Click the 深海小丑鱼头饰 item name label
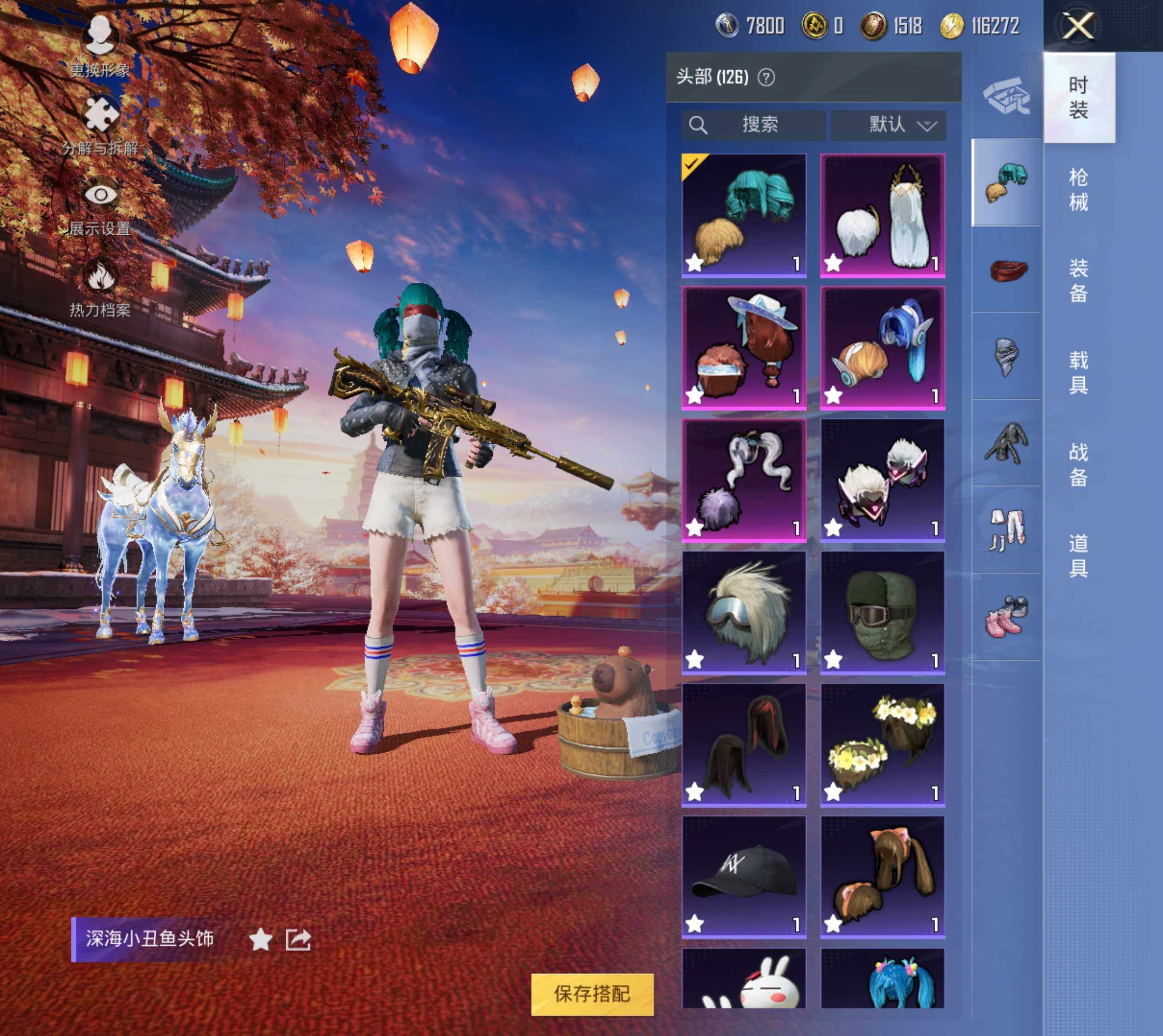 coord(150,939)
